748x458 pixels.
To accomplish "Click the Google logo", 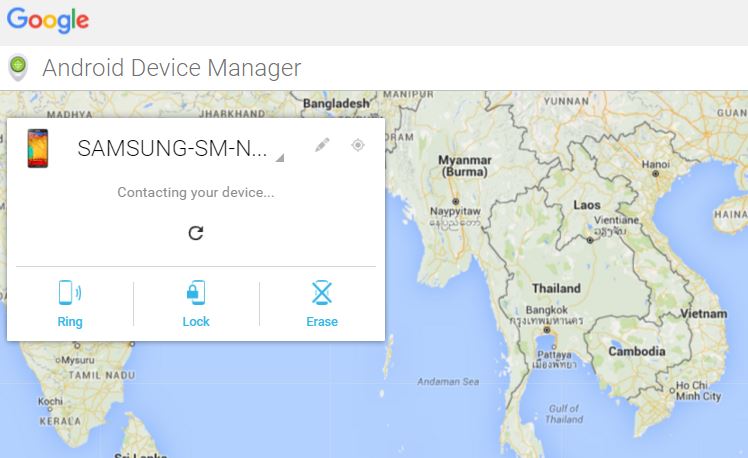I will pyautogui.click(x=48, y=20).
